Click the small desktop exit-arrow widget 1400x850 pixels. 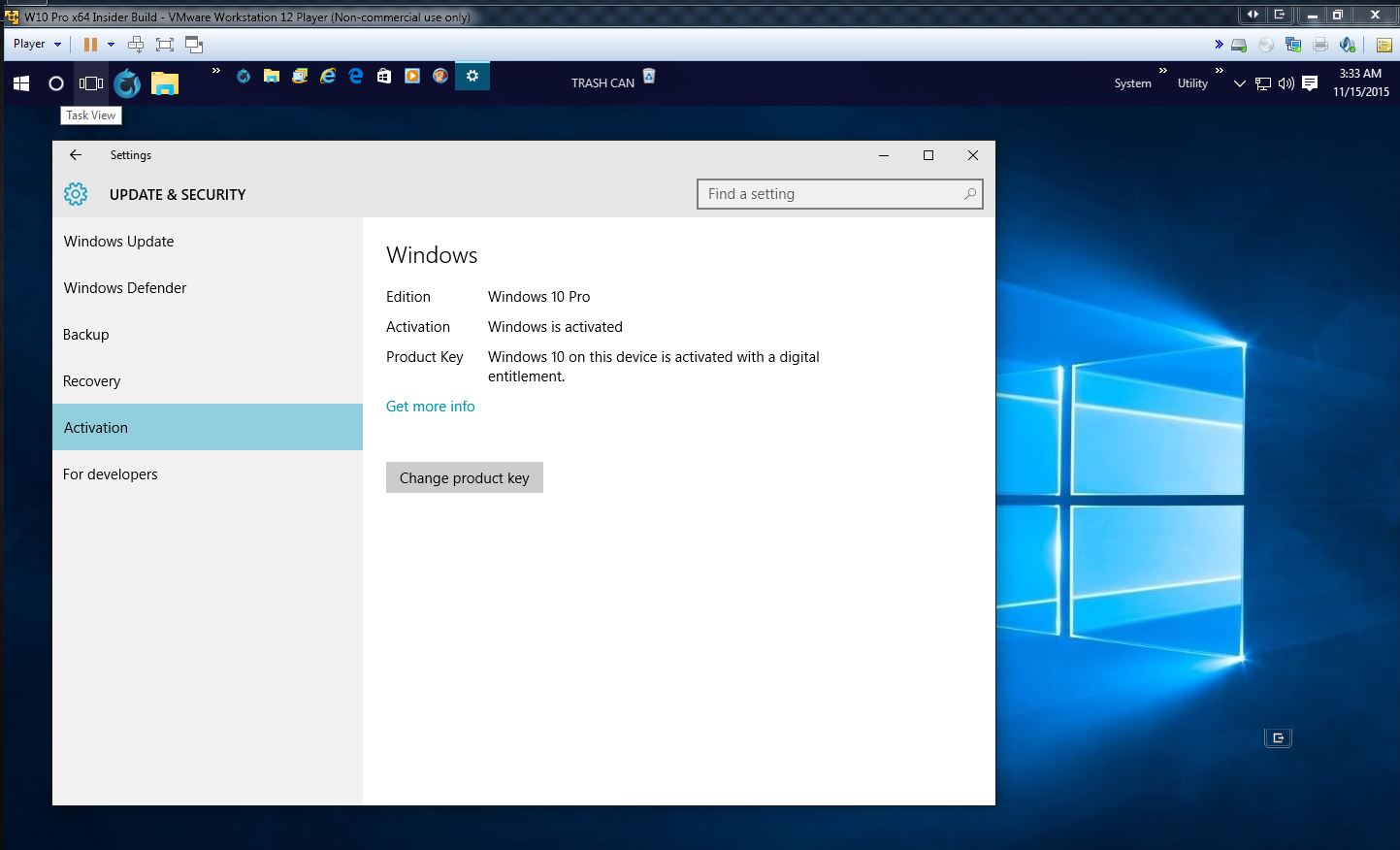pyautogui.click(x=1278, y=737)
